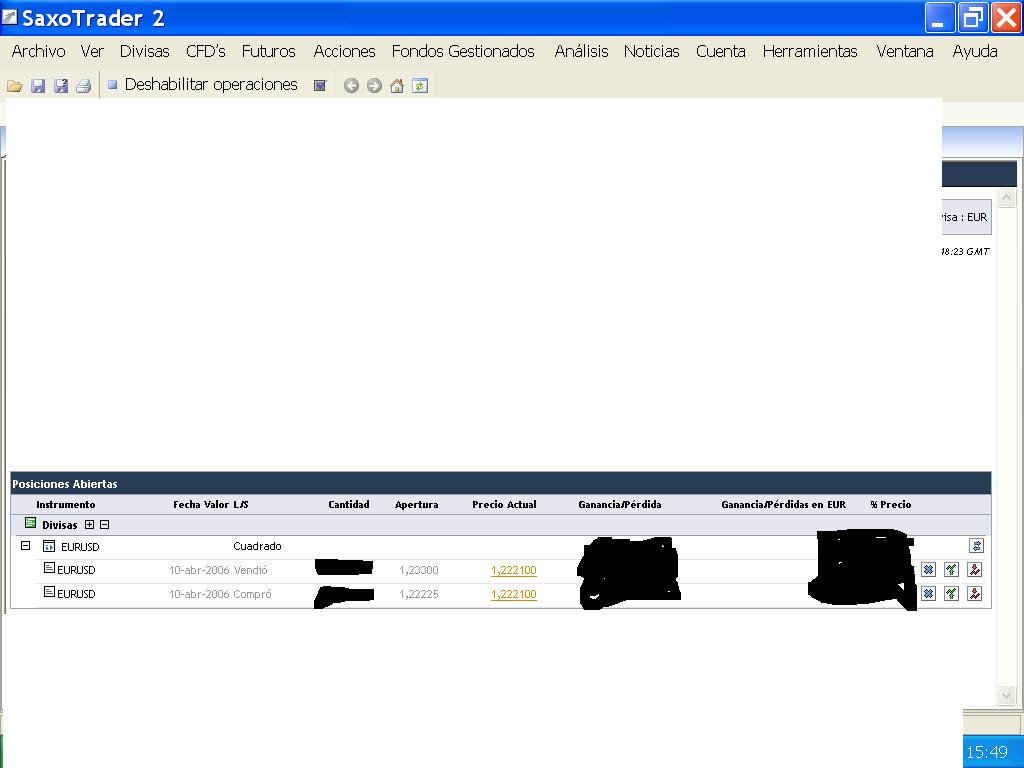Open the Futuros menu
This screenshot has height=768, width=1024.
tap(268, 52)
